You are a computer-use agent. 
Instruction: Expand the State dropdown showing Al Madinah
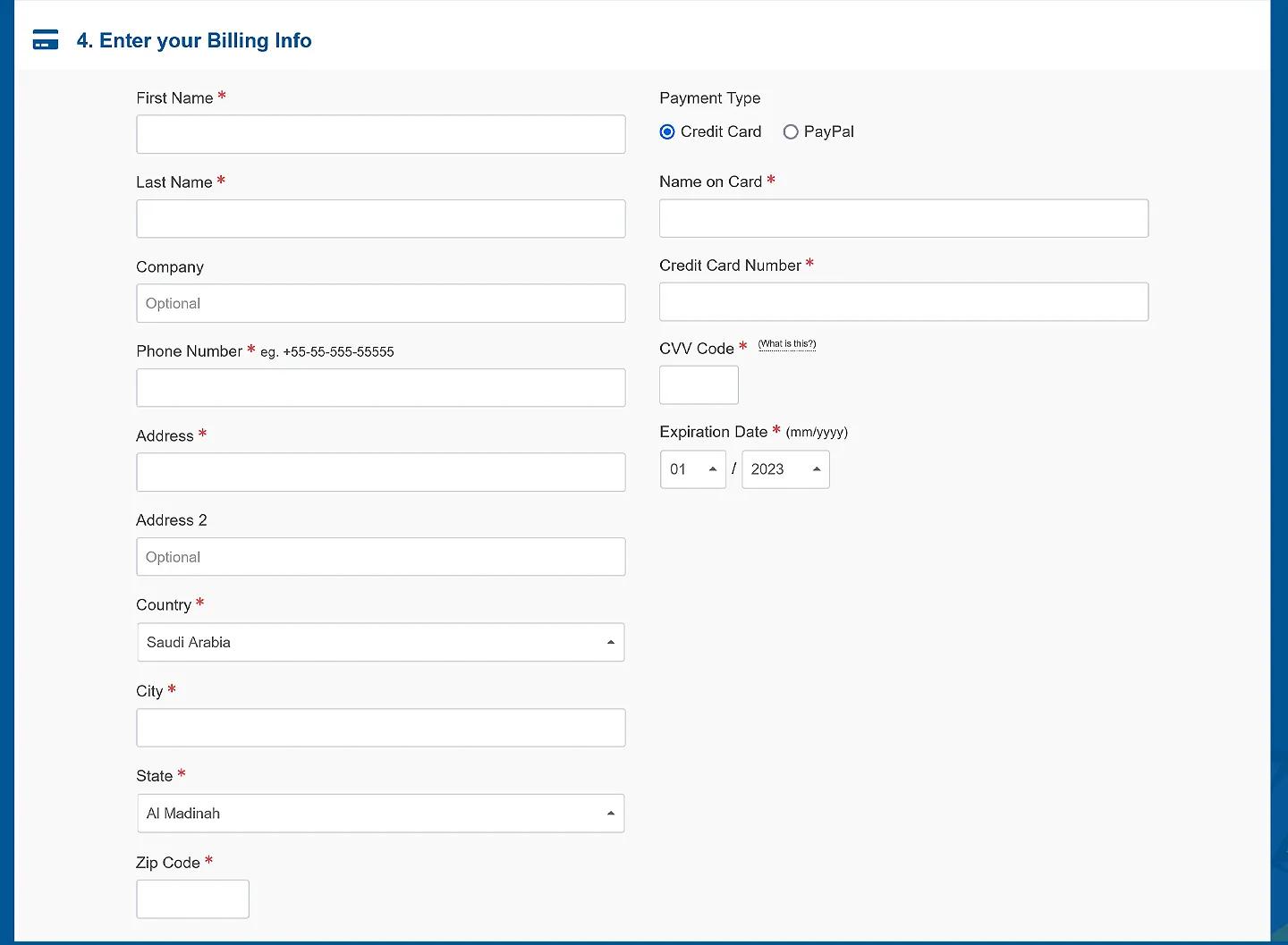click(380, 814)
